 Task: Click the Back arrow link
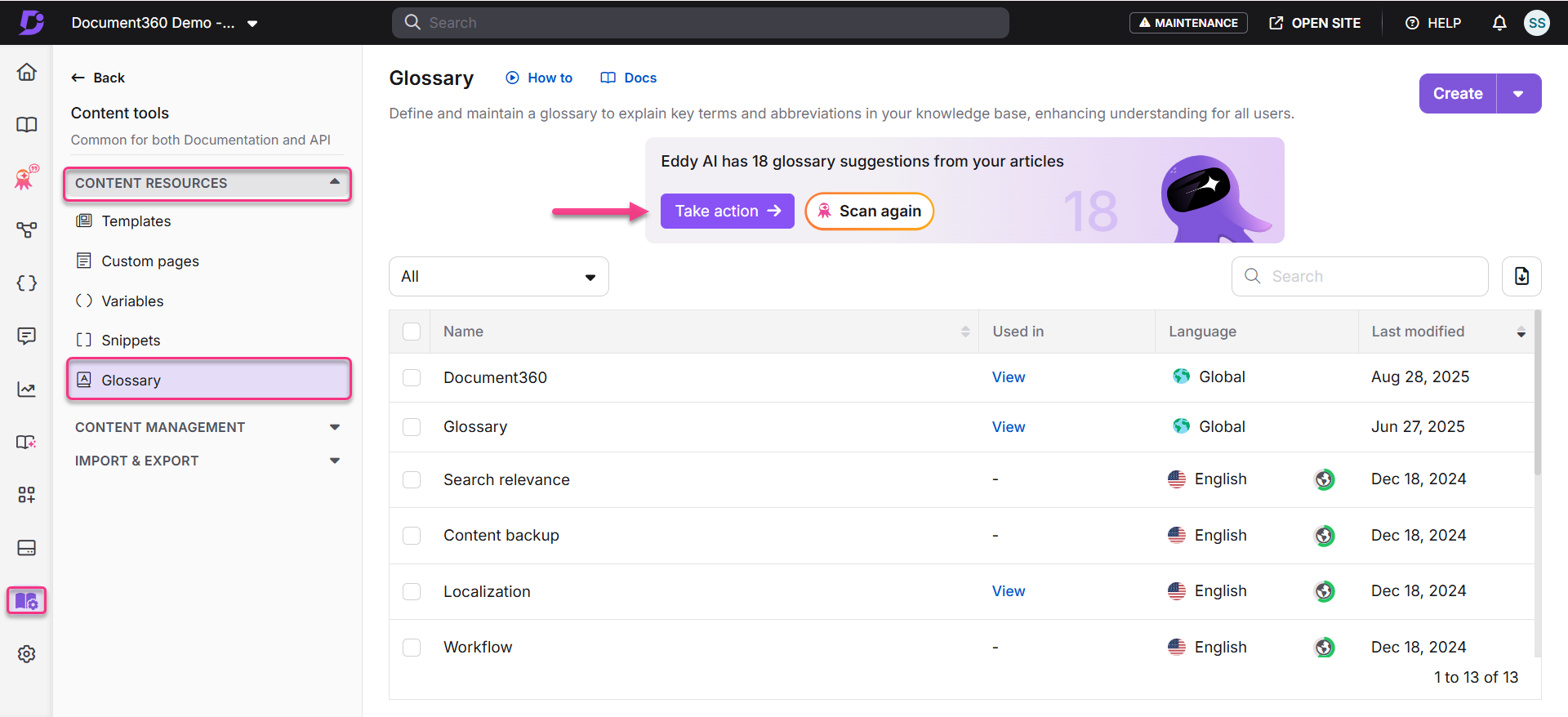pyautogui.click(x=98, y=78)
